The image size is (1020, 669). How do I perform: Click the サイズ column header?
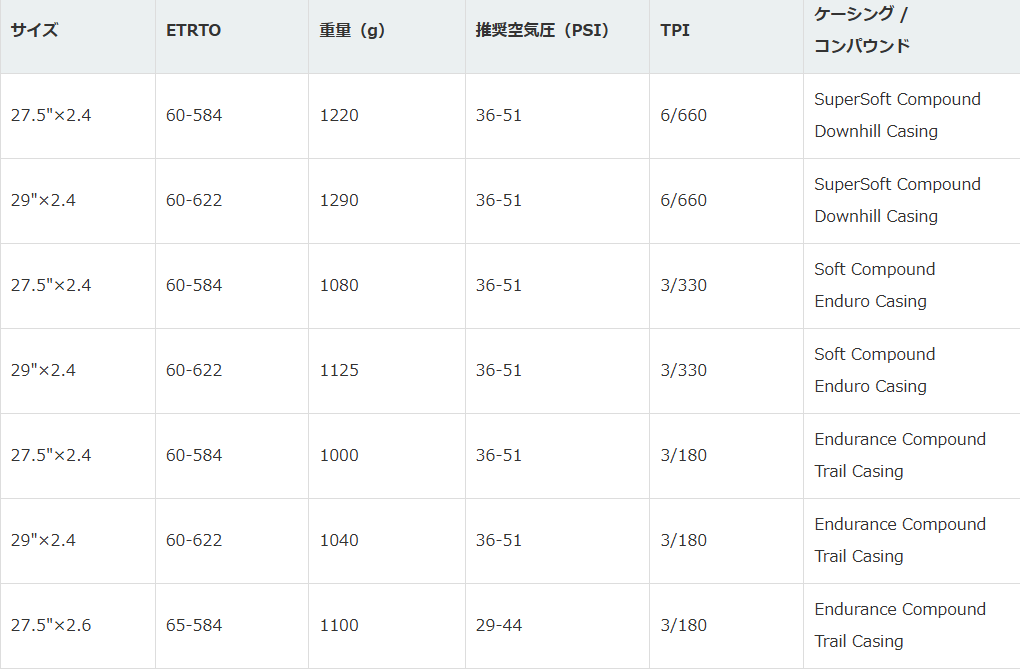[35, 30]
